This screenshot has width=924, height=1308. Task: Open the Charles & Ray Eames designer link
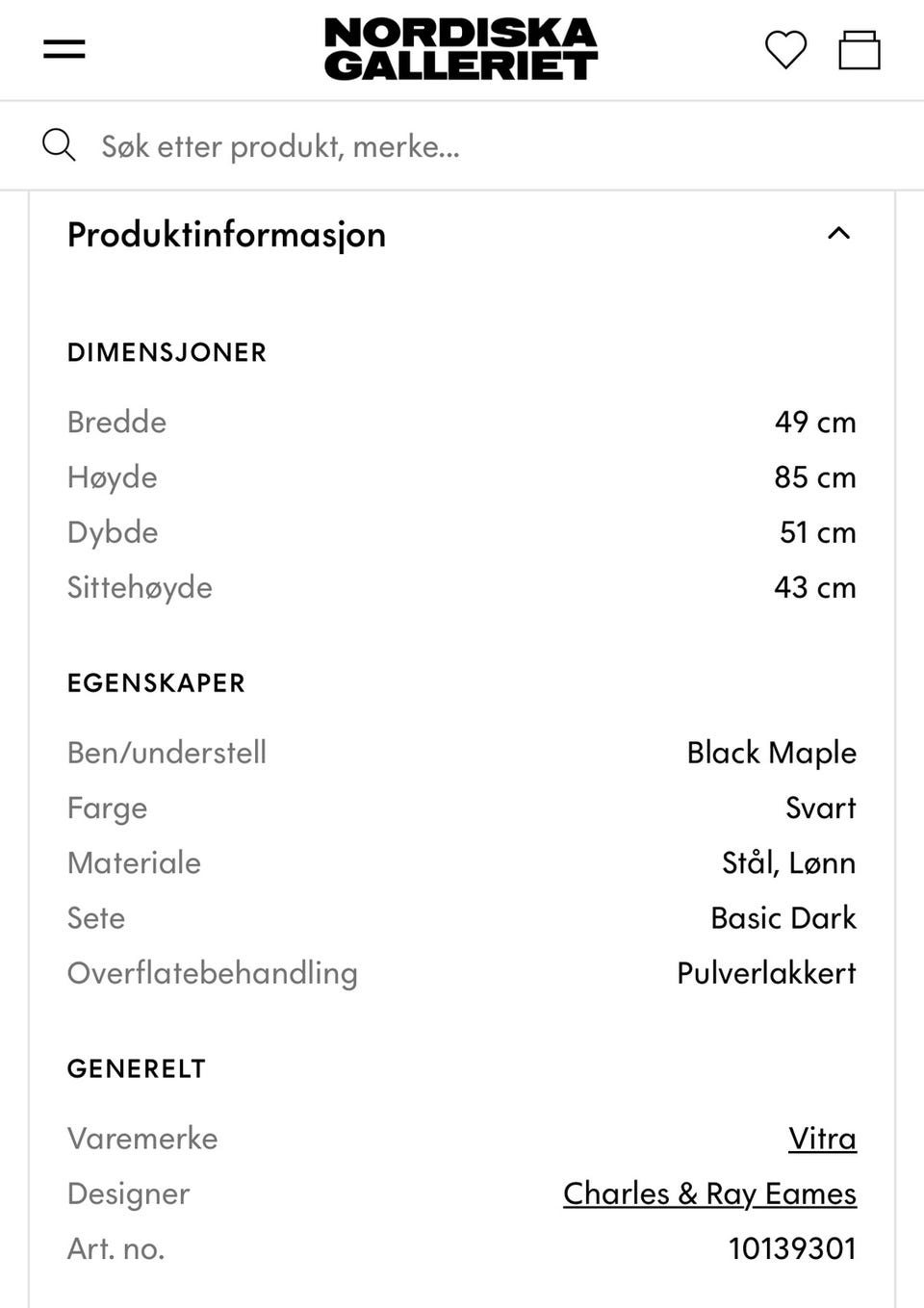tap(709, 1193)
